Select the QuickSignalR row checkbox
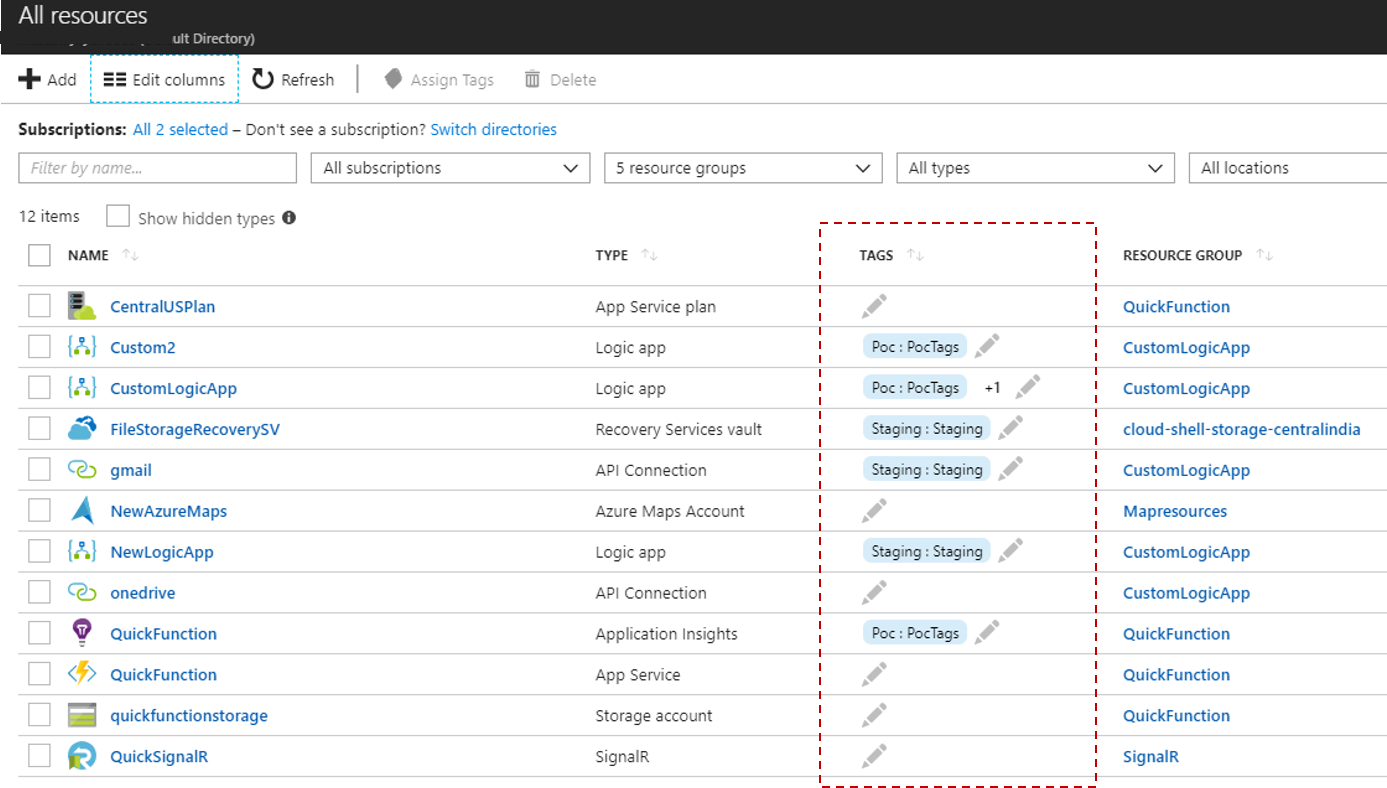 click(x=39, y=756)
